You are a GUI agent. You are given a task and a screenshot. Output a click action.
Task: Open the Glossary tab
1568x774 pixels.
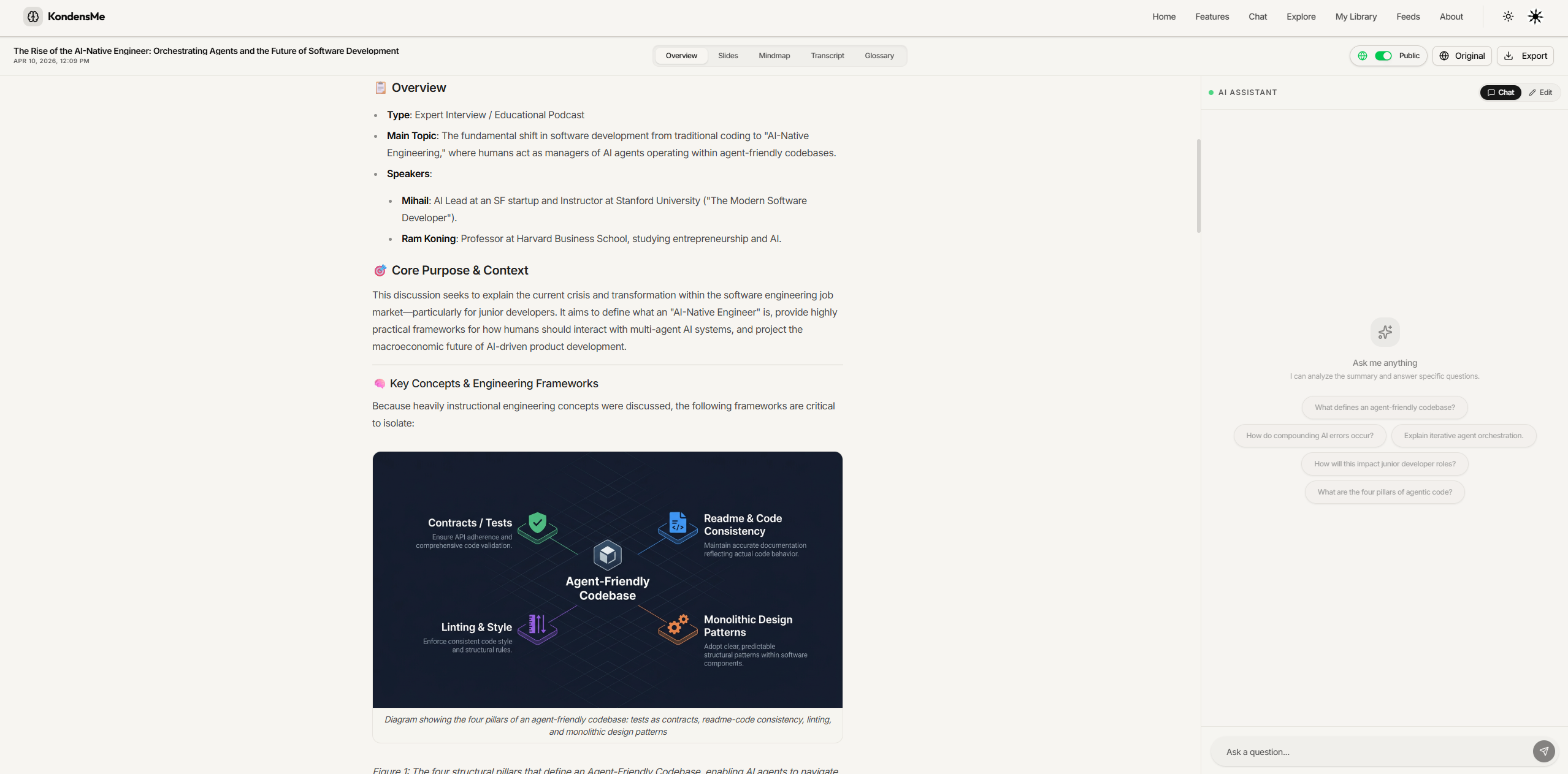(879, 56)
